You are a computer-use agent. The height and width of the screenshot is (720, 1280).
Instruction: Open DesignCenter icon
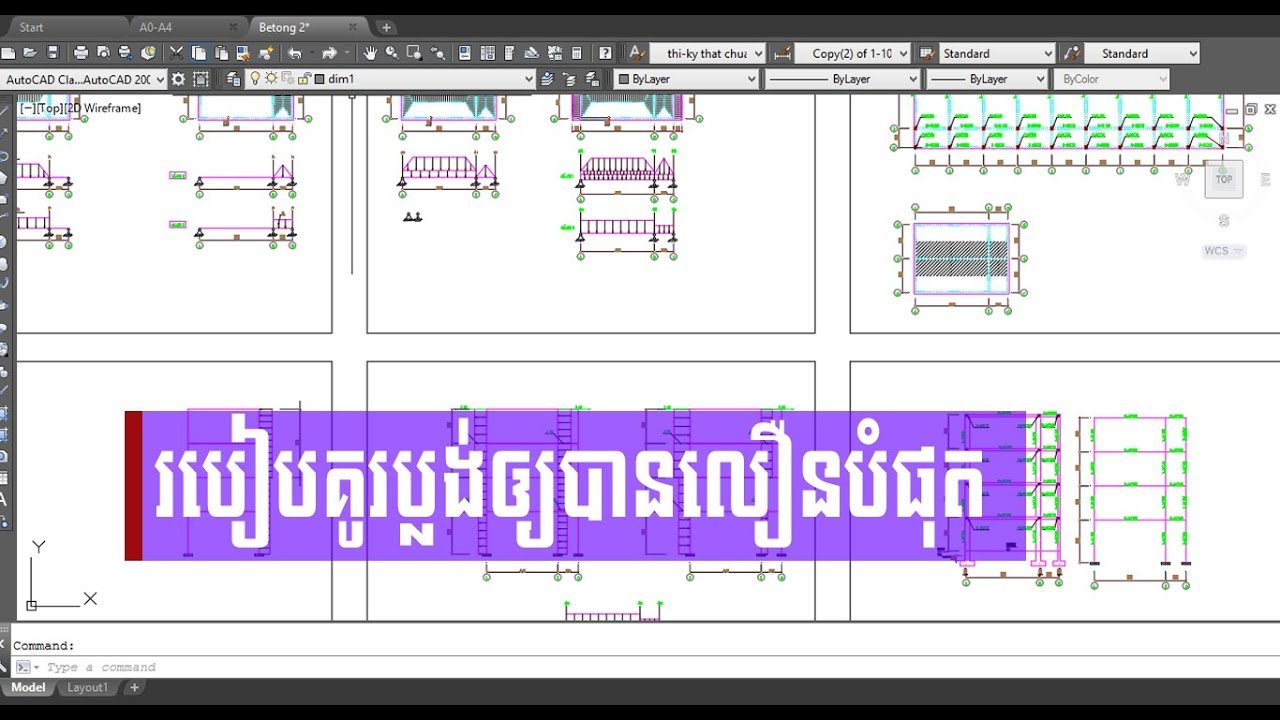pyautogui.click(x=487, y=53)
